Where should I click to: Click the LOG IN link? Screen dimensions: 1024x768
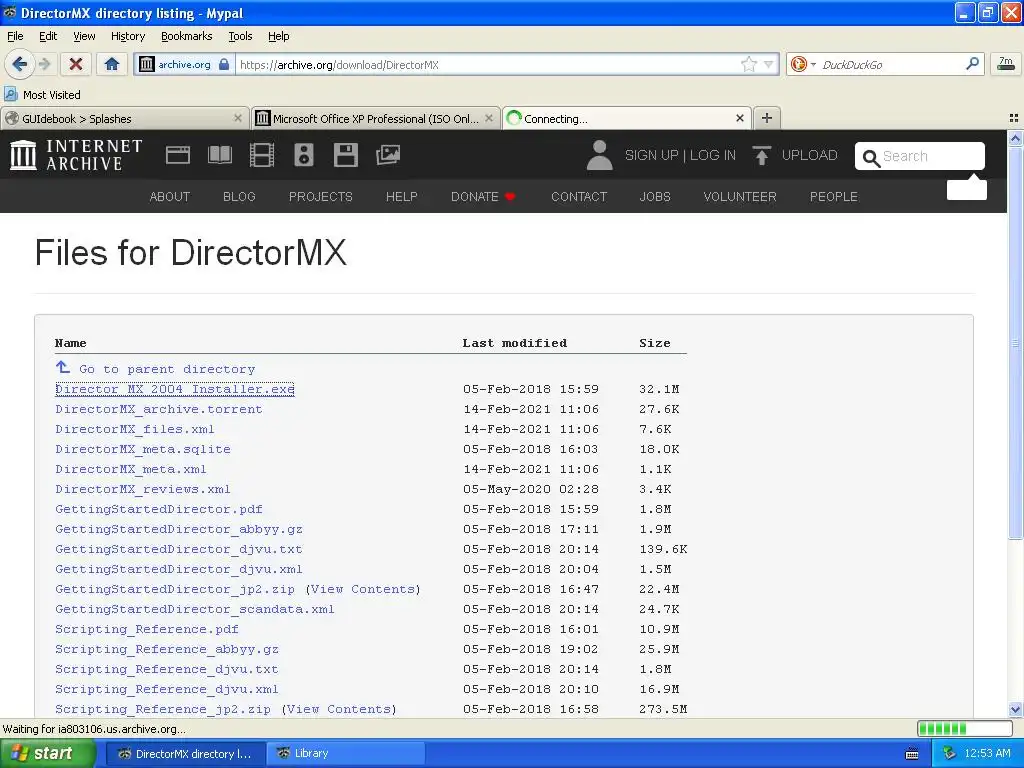point(713,155)
